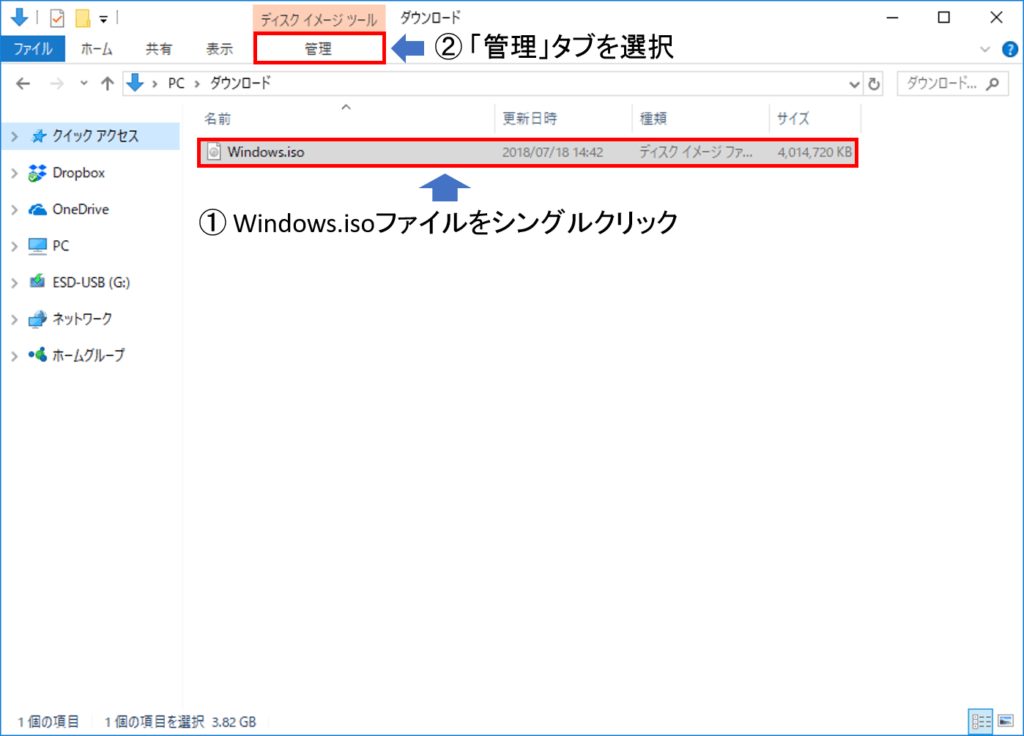Screen dimensions: 1024x736
Task: Expand the PC tree node
Action: coord(14,246)
